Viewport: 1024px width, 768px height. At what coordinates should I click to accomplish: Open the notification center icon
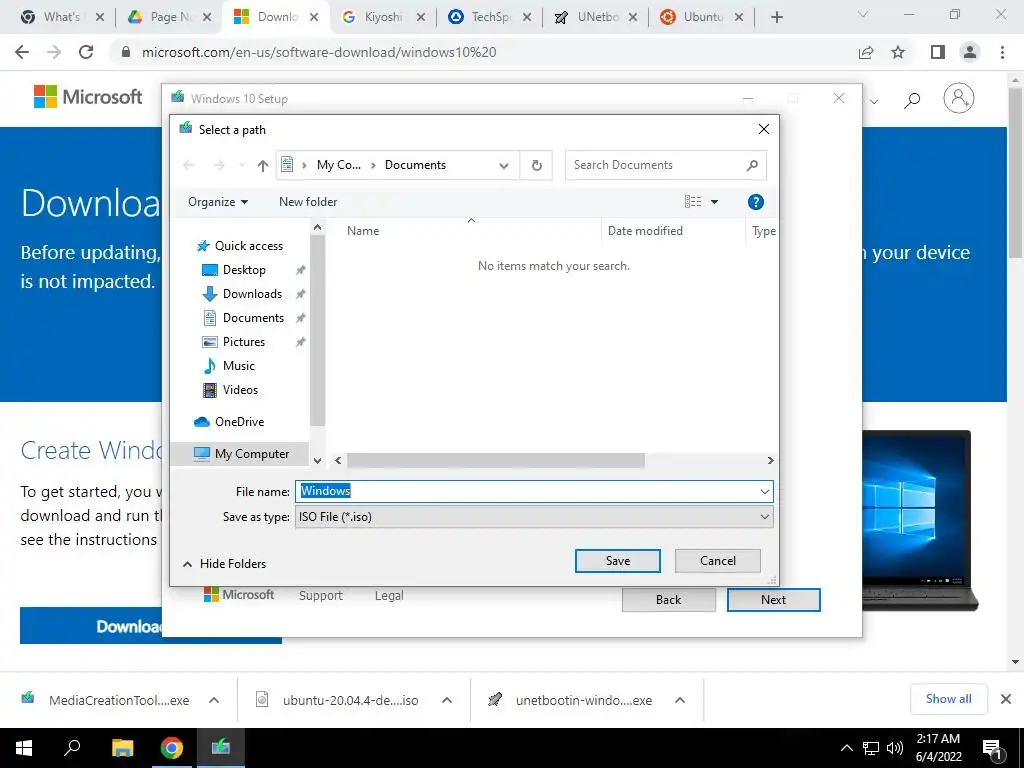coord(993,749)
